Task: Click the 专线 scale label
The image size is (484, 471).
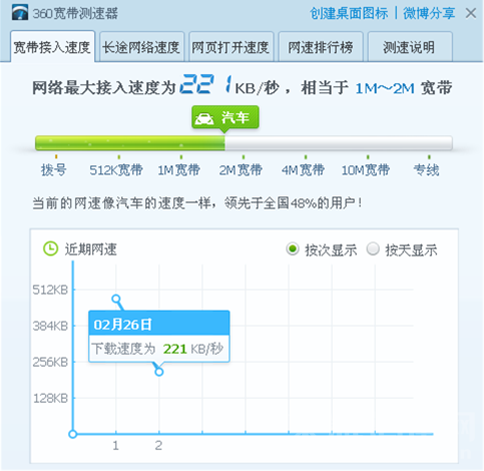Action: (426, 170)
